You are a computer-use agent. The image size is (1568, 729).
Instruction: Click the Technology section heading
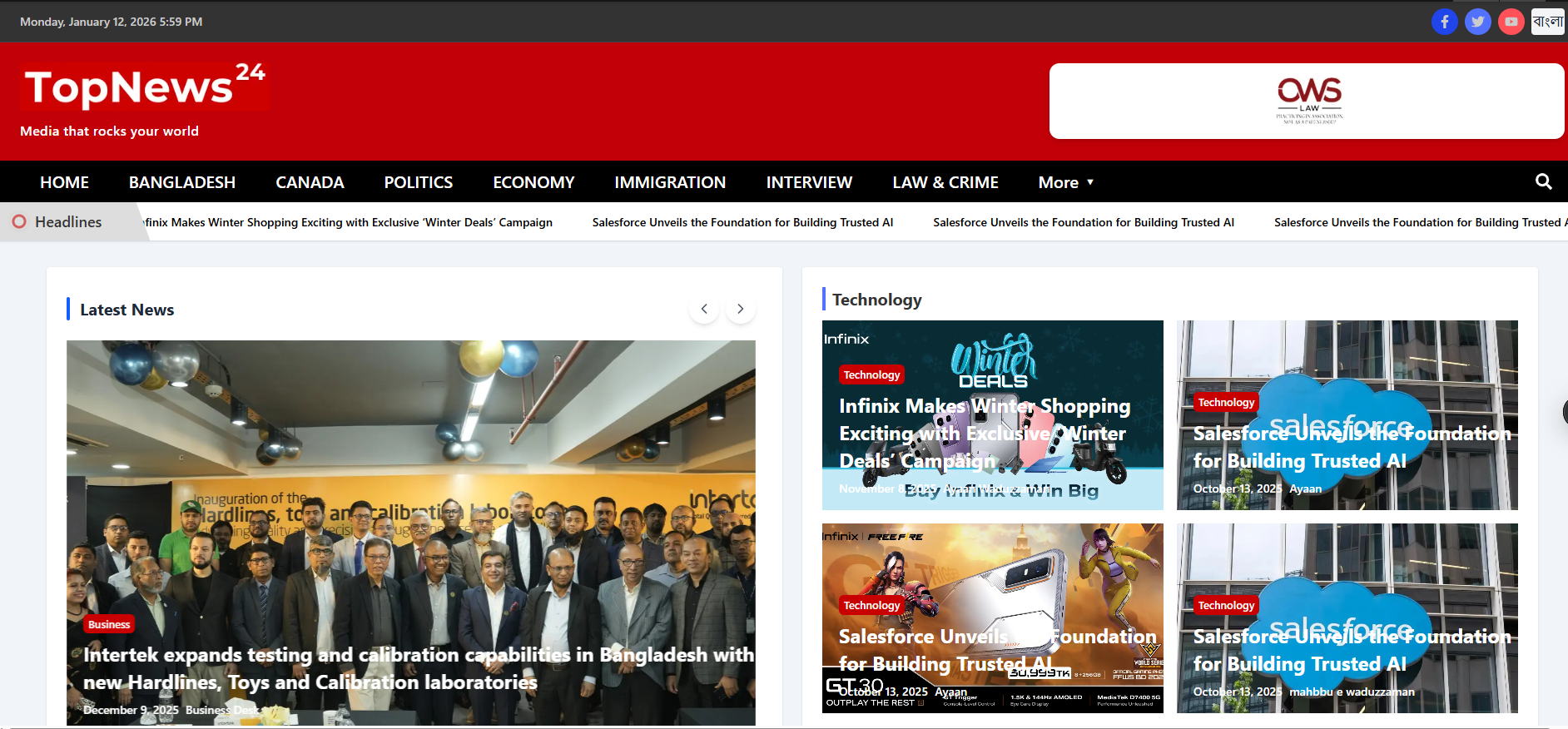coord(877,300)
